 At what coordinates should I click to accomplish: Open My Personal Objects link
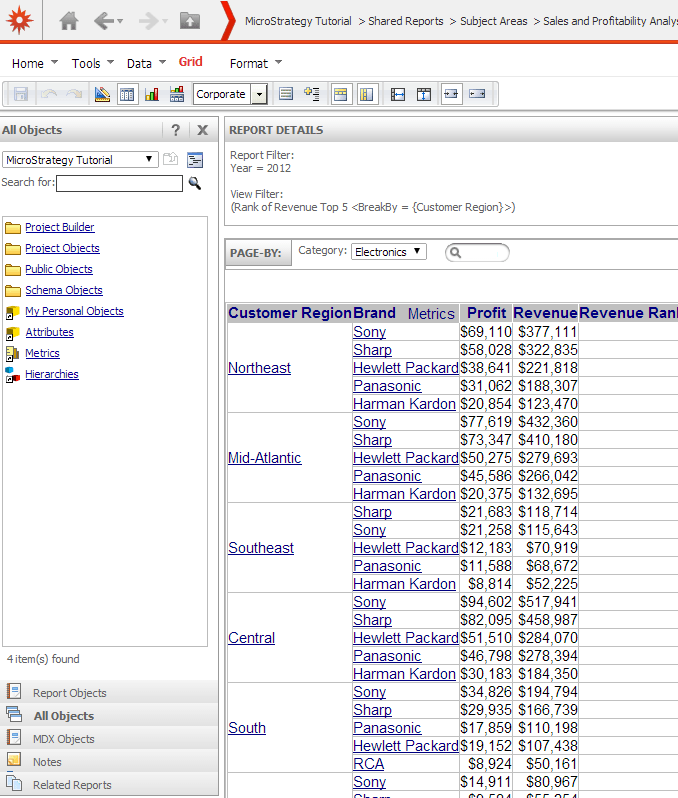(x=74, y=311)
